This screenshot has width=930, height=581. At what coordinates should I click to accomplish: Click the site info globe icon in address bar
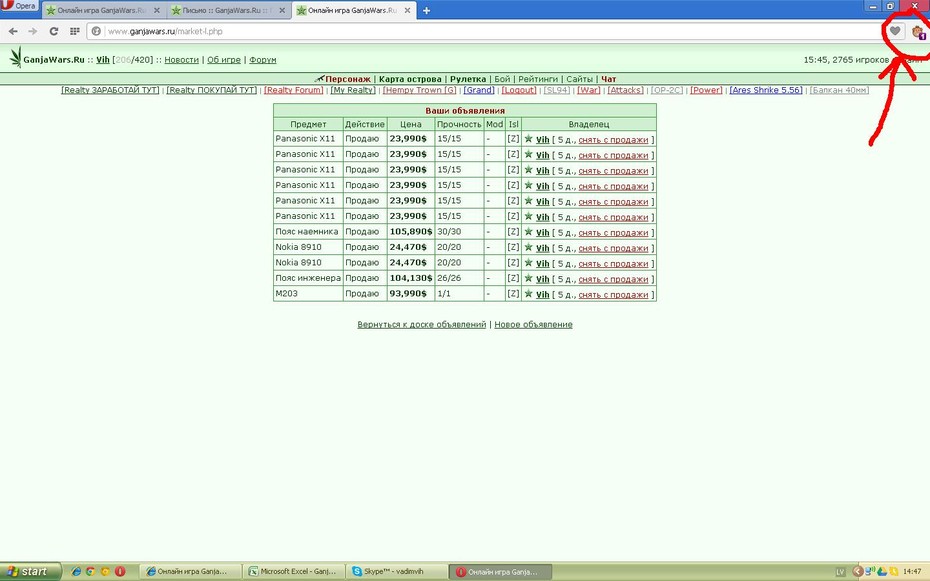(x=96, y=31)
